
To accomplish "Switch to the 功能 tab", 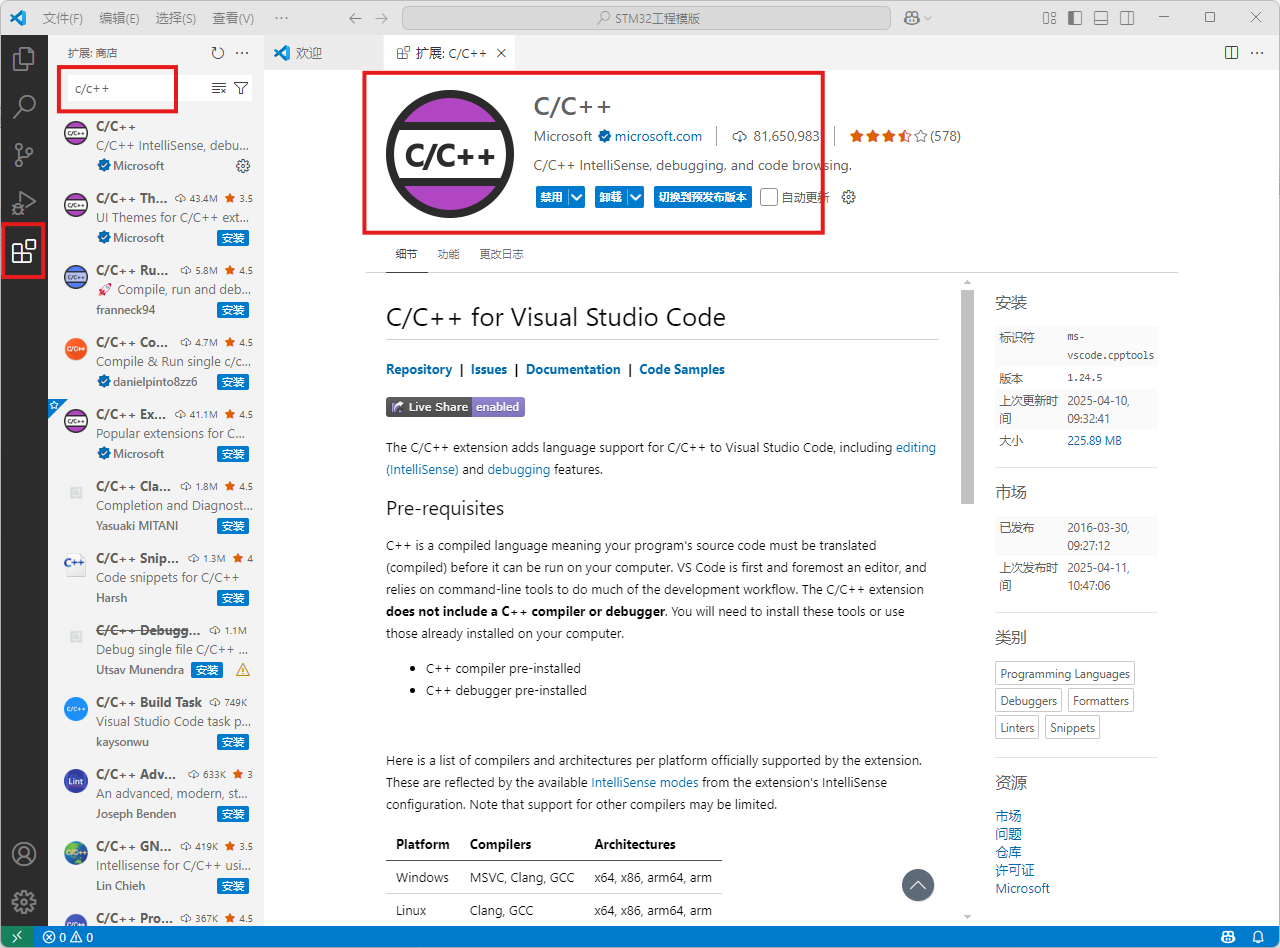I will point(448,254).
